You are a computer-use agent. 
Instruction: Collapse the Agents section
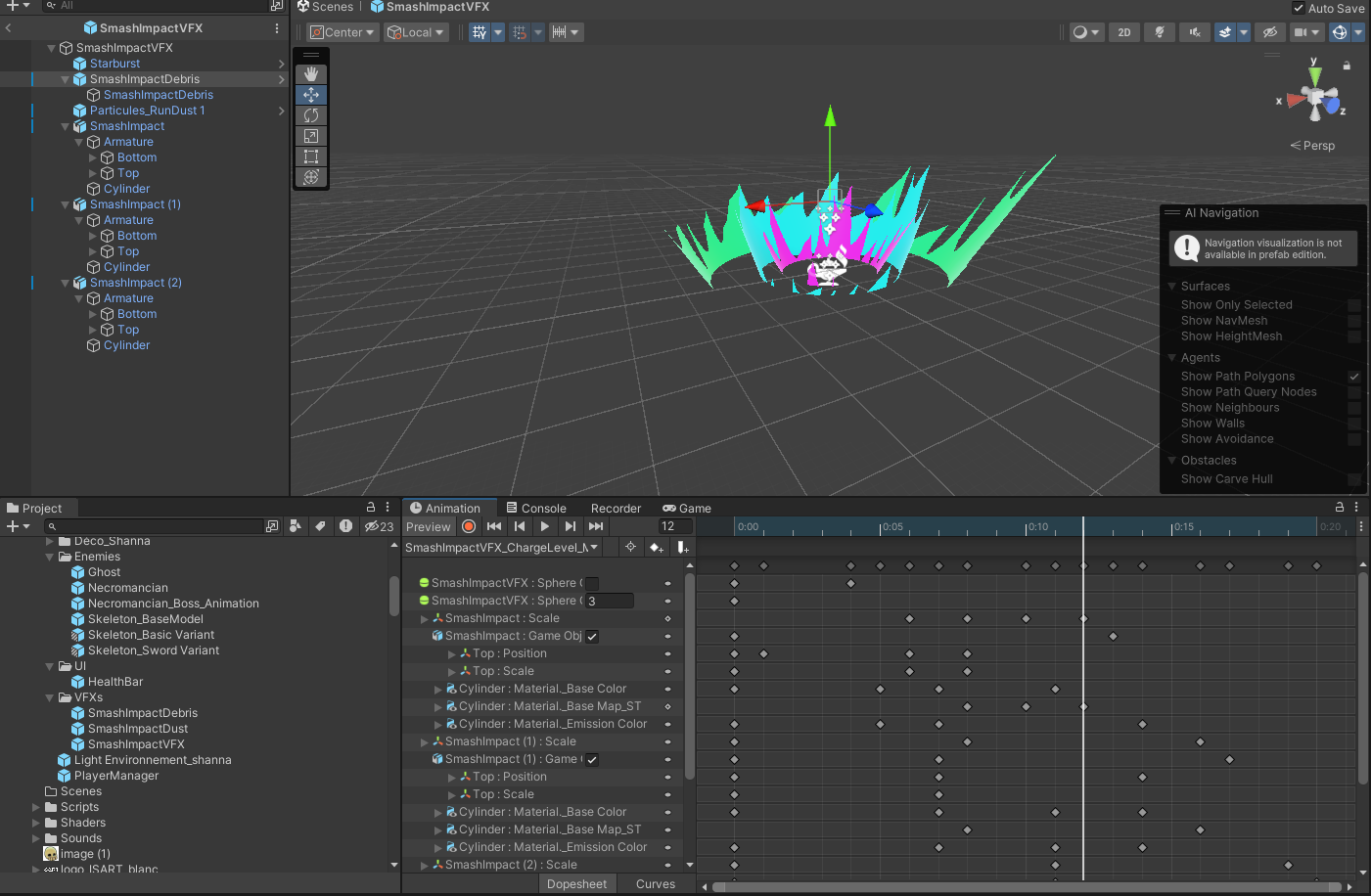pos(1172,358)
